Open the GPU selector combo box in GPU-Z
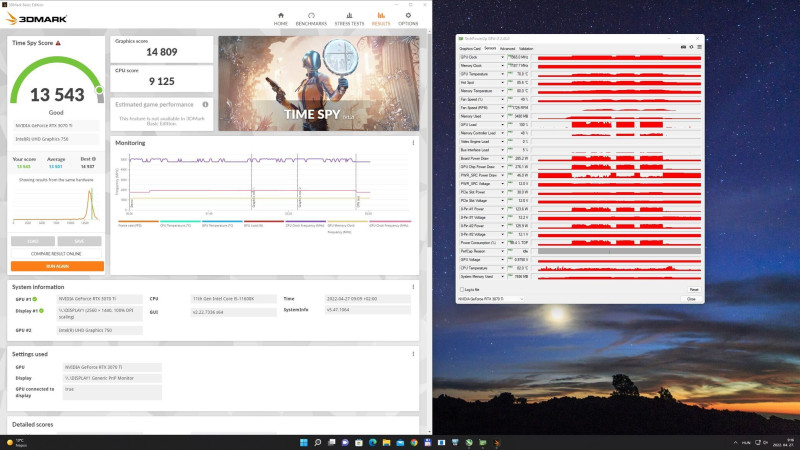The width and height of the screenshot is (800, 450). pyautogui.click(x=491, y=299)
